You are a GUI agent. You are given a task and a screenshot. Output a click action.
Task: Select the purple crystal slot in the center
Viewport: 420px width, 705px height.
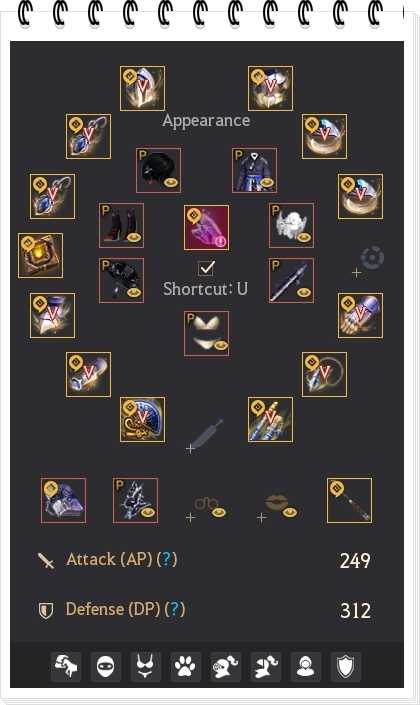click(206, 228)
